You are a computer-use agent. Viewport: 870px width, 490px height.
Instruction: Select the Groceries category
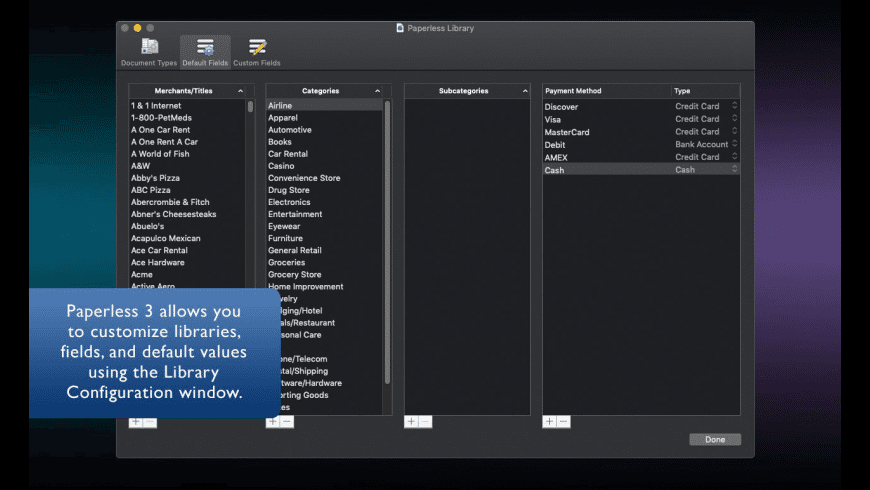point(324,262)
